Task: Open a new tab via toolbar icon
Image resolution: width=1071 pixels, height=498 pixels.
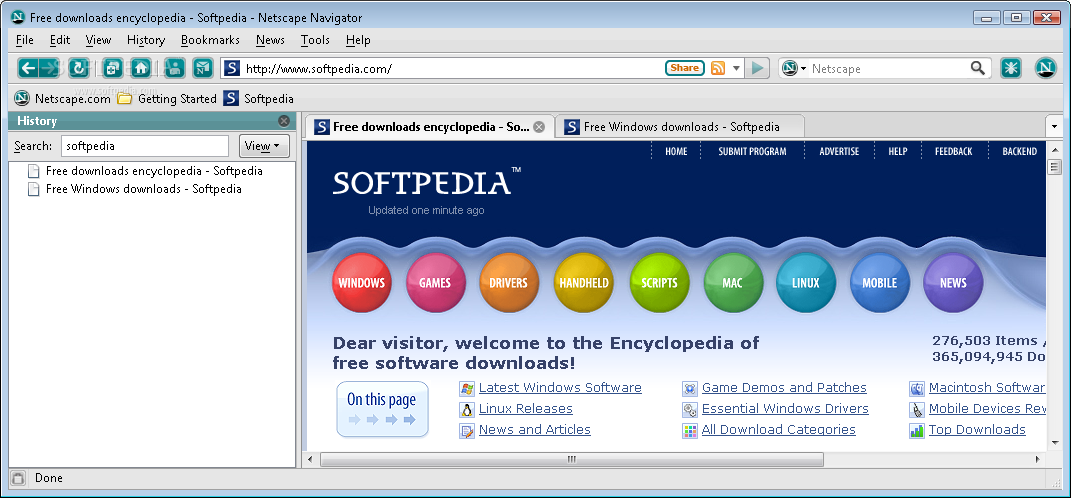Action: pyautogui.click(x=113, y=68)
